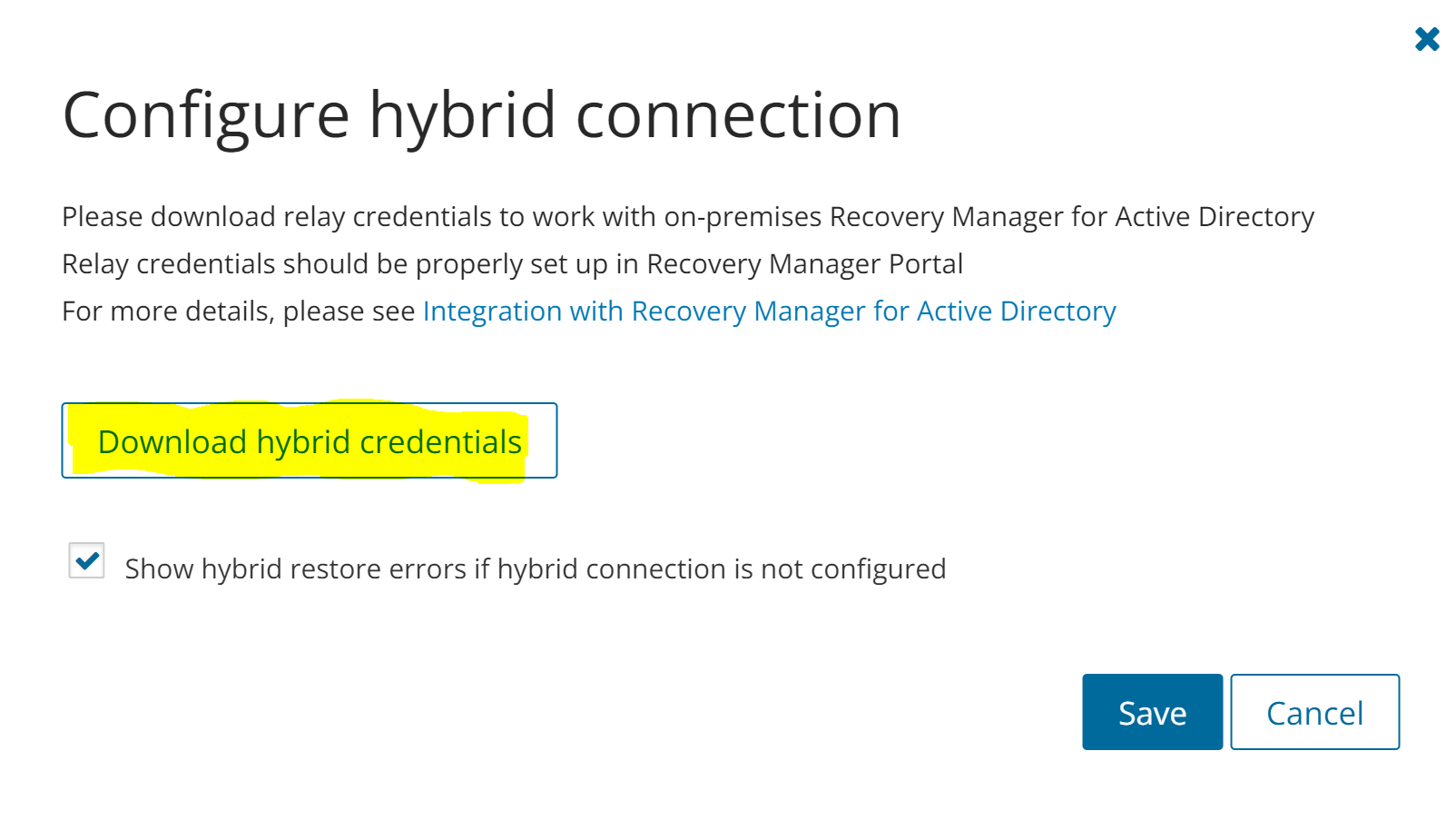Click the 'Configure hybrid connection' heading

click(x=481, y=115)
